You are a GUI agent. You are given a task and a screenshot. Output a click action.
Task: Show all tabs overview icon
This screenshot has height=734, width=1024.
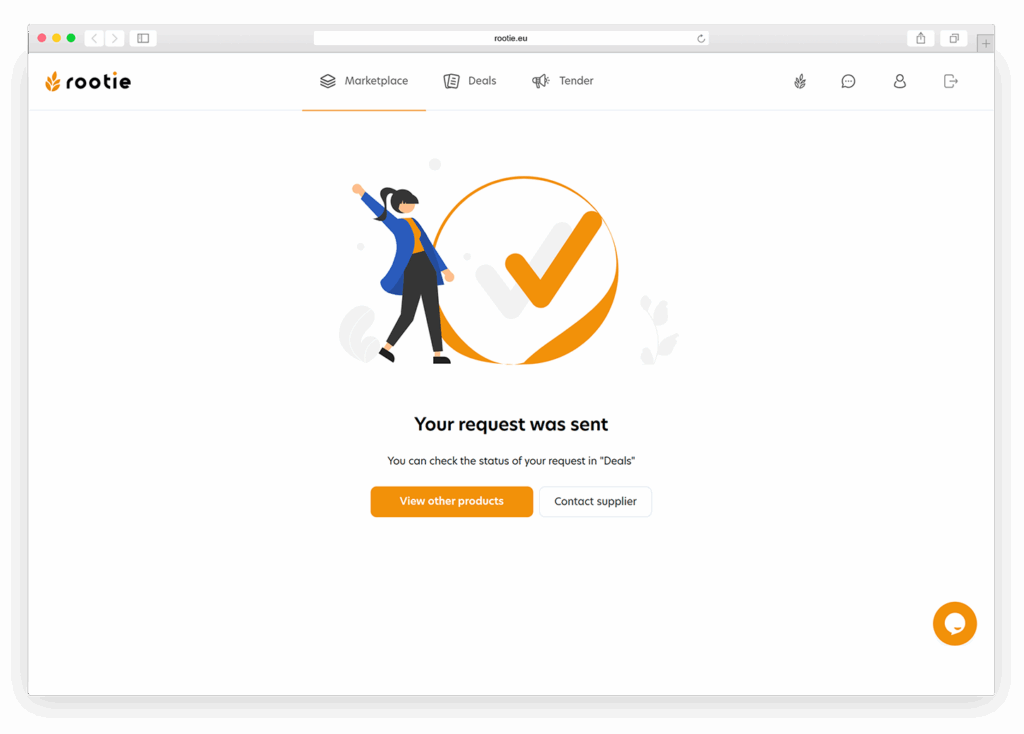point(953,39)
